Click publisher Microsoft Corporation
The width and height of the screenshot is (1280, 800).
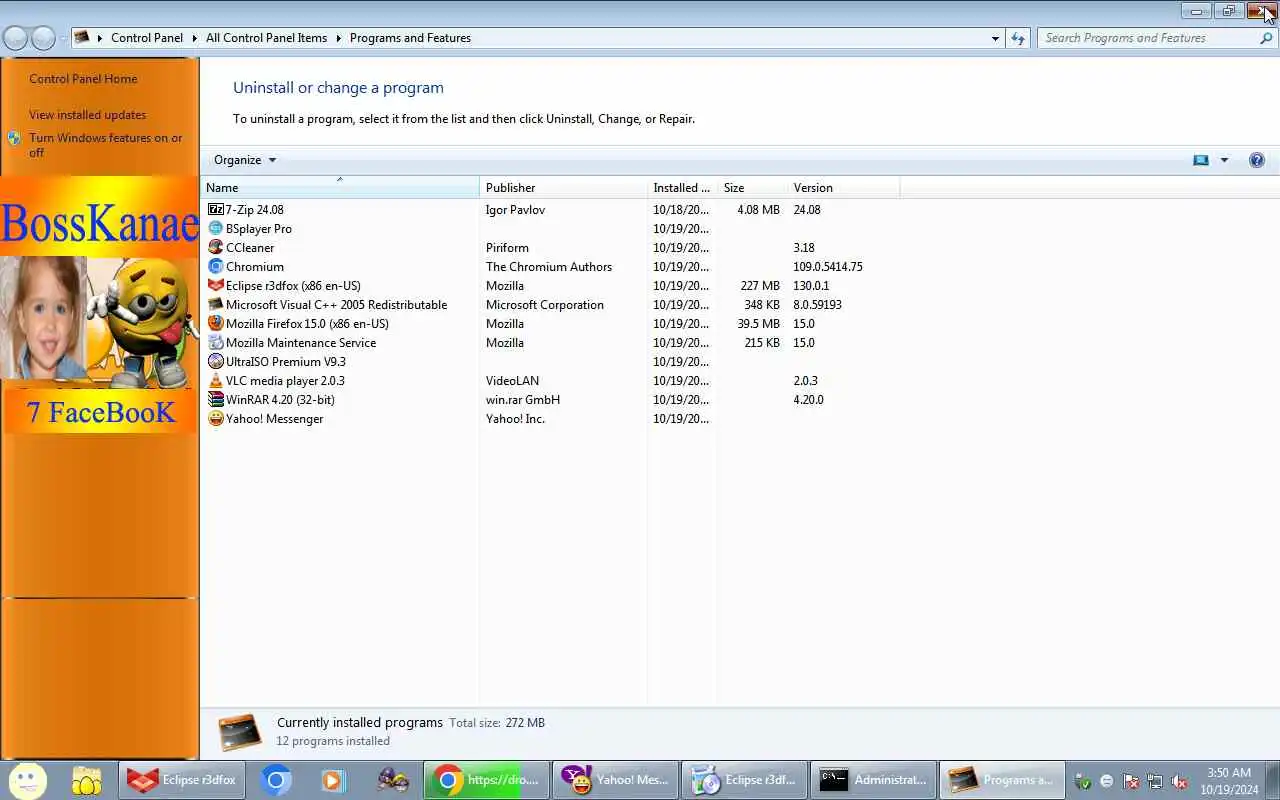pyautogui.click(x=545, y=305)
